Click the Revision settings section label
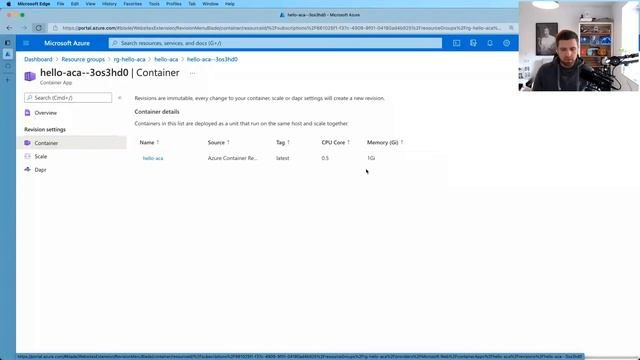 (x=45, y=129)
